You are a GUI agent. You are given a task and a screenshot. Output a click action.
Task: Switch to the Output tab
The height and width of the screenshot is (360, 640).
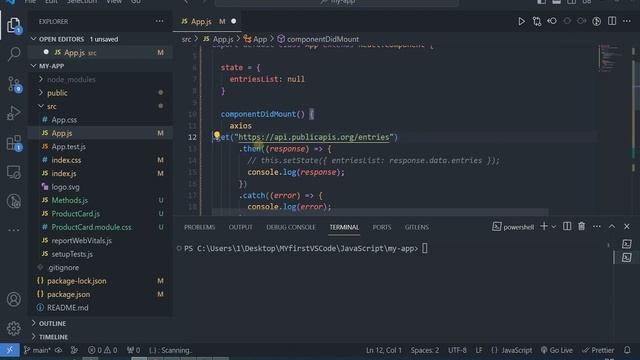click(x=240, y=227)
